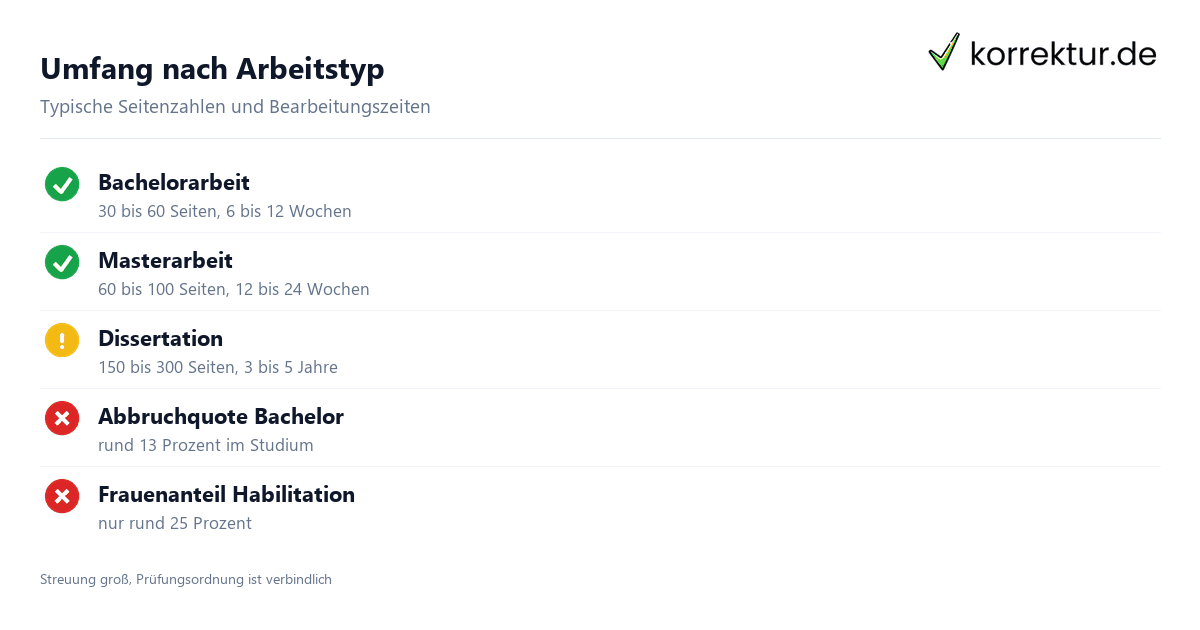Click the text '60 bis 100 Seiten, 12 bis 24 Wochen'
Image resolution: width=1200 pixels, height=630 pixels.
point(234,289)
